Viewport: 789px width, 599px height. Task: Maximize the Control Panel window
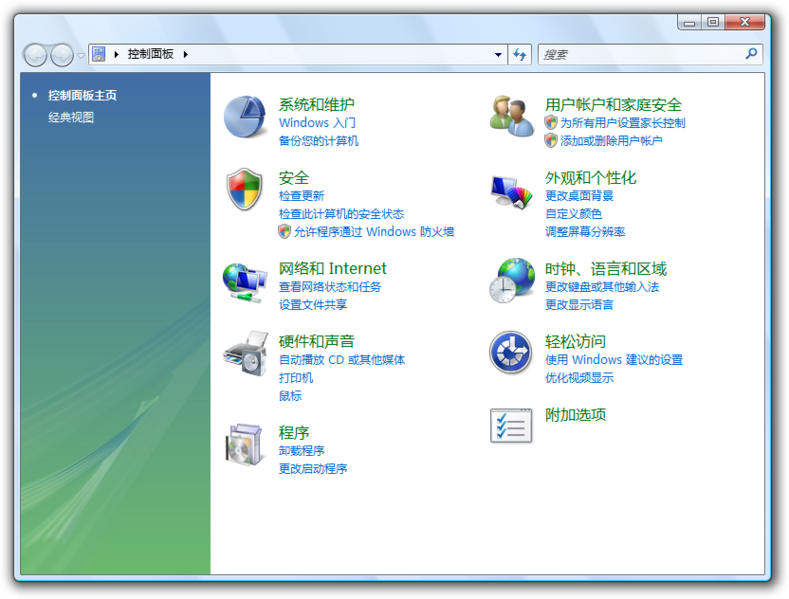pyautogui.click(x=713, y=22)
